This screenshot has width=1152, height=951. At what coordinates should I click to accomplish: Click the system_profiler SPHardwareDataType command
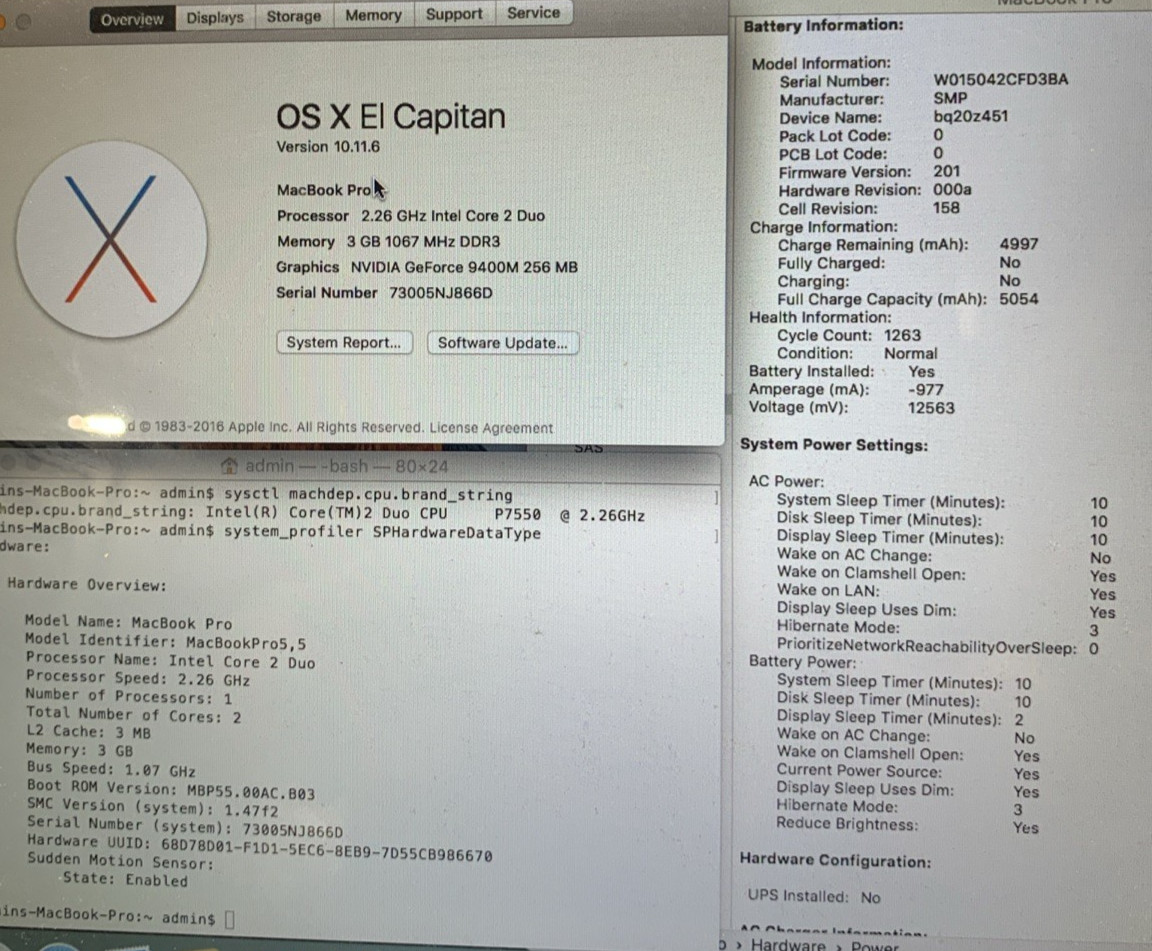pyautogui.click(x=382, y=533)
